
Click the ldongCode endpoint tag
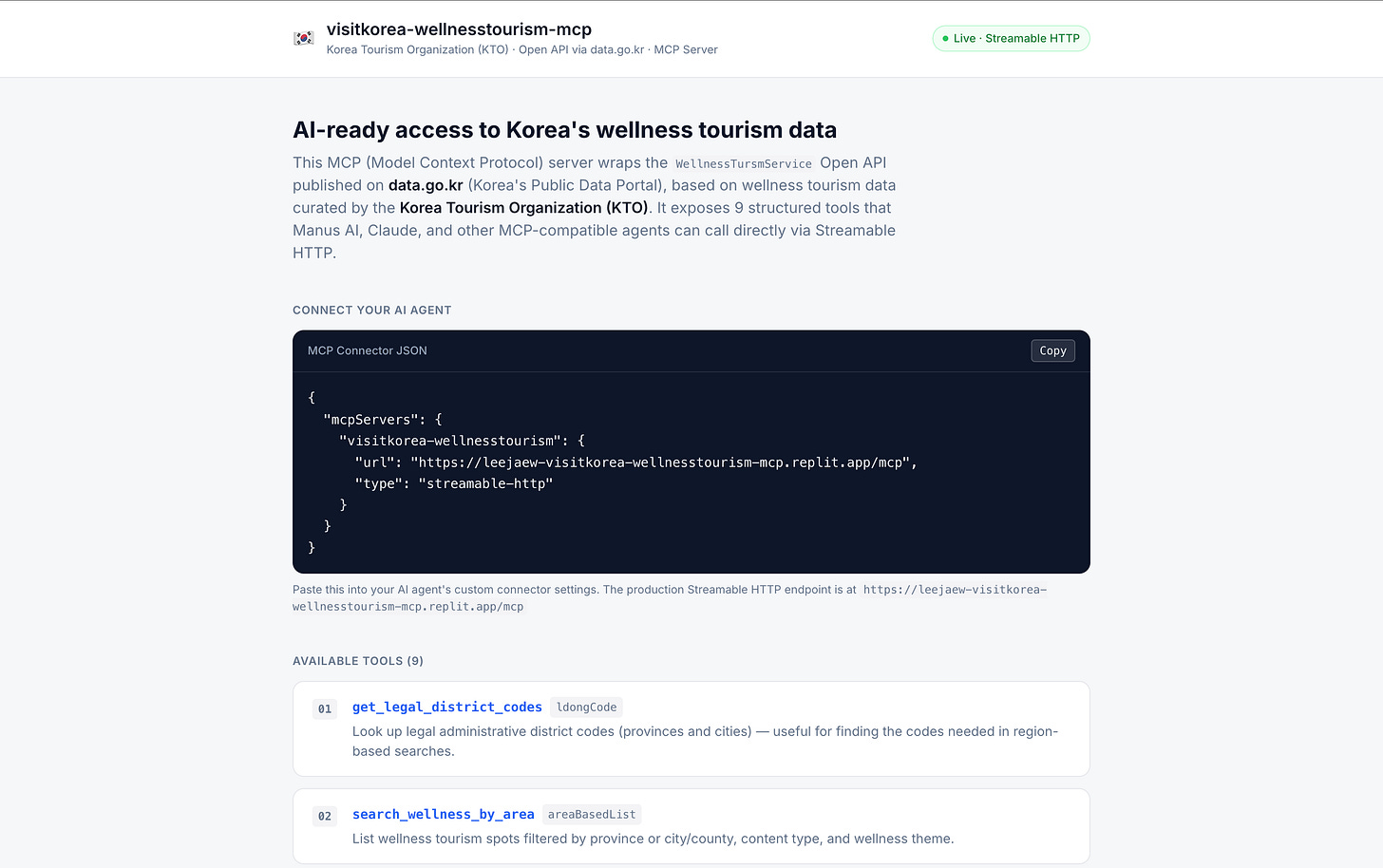pyautogui.click(x=587, y=707)
